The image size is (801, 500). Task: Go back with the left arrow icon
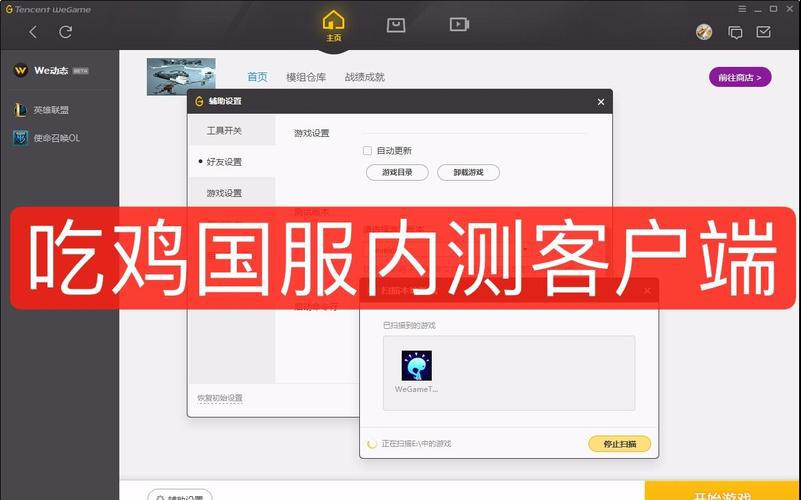(33, 32)
